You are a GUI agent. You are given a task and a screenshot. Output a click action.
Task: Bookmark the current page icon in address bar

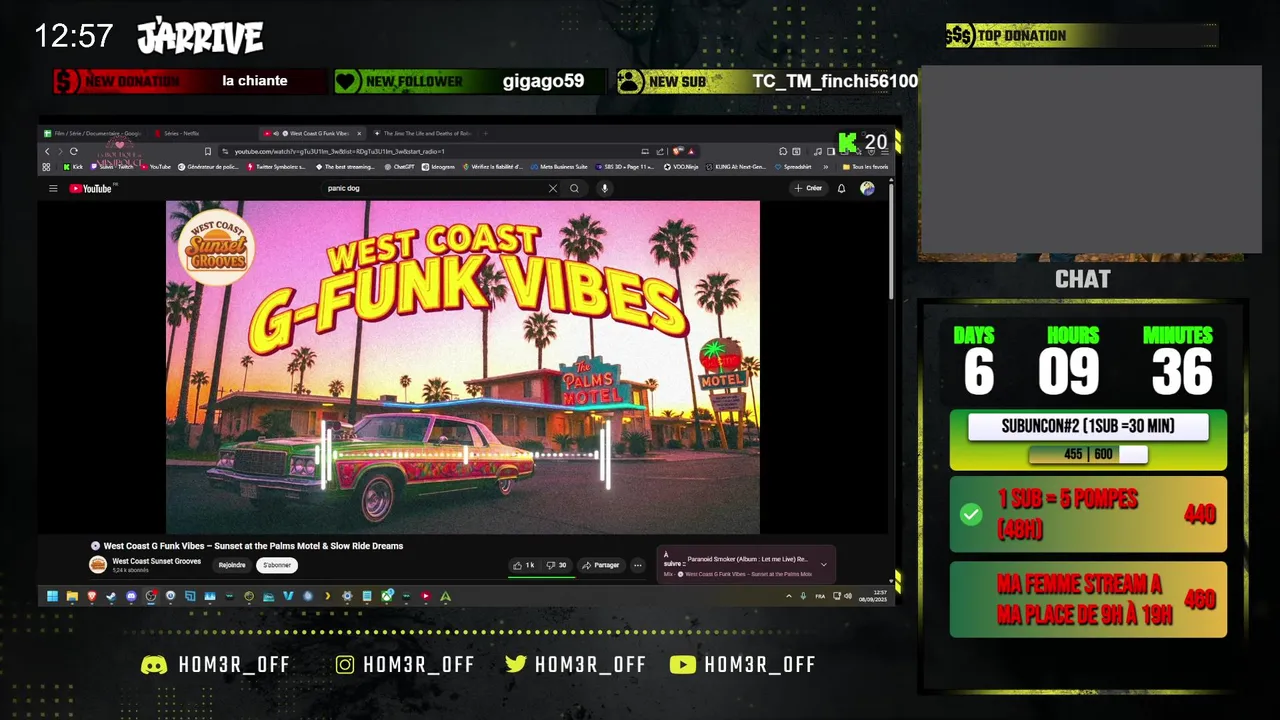208,151
